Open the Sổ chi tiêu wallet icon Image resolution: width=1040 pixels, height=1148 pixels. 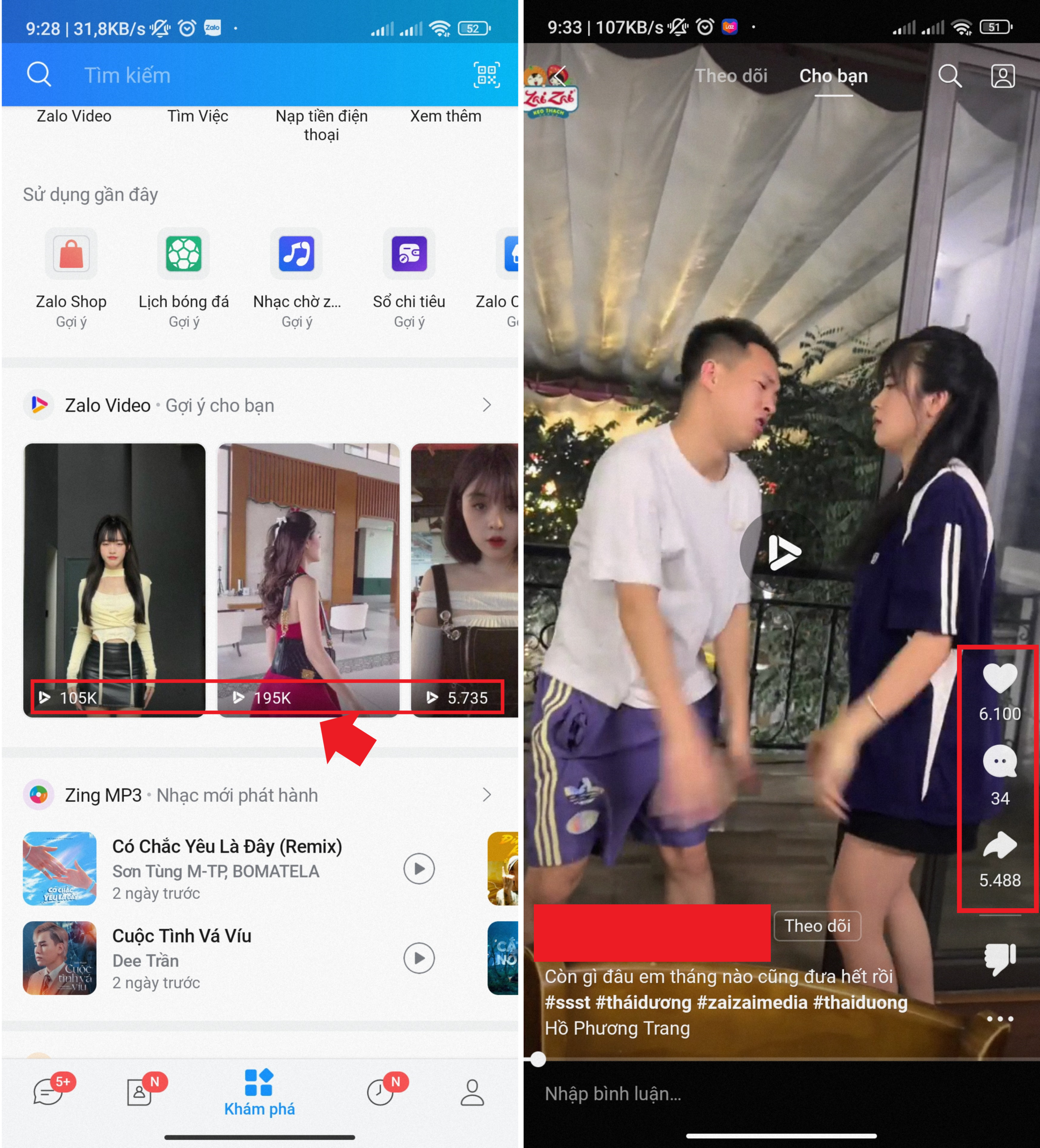pyautogui.click(x=409, y=254)
